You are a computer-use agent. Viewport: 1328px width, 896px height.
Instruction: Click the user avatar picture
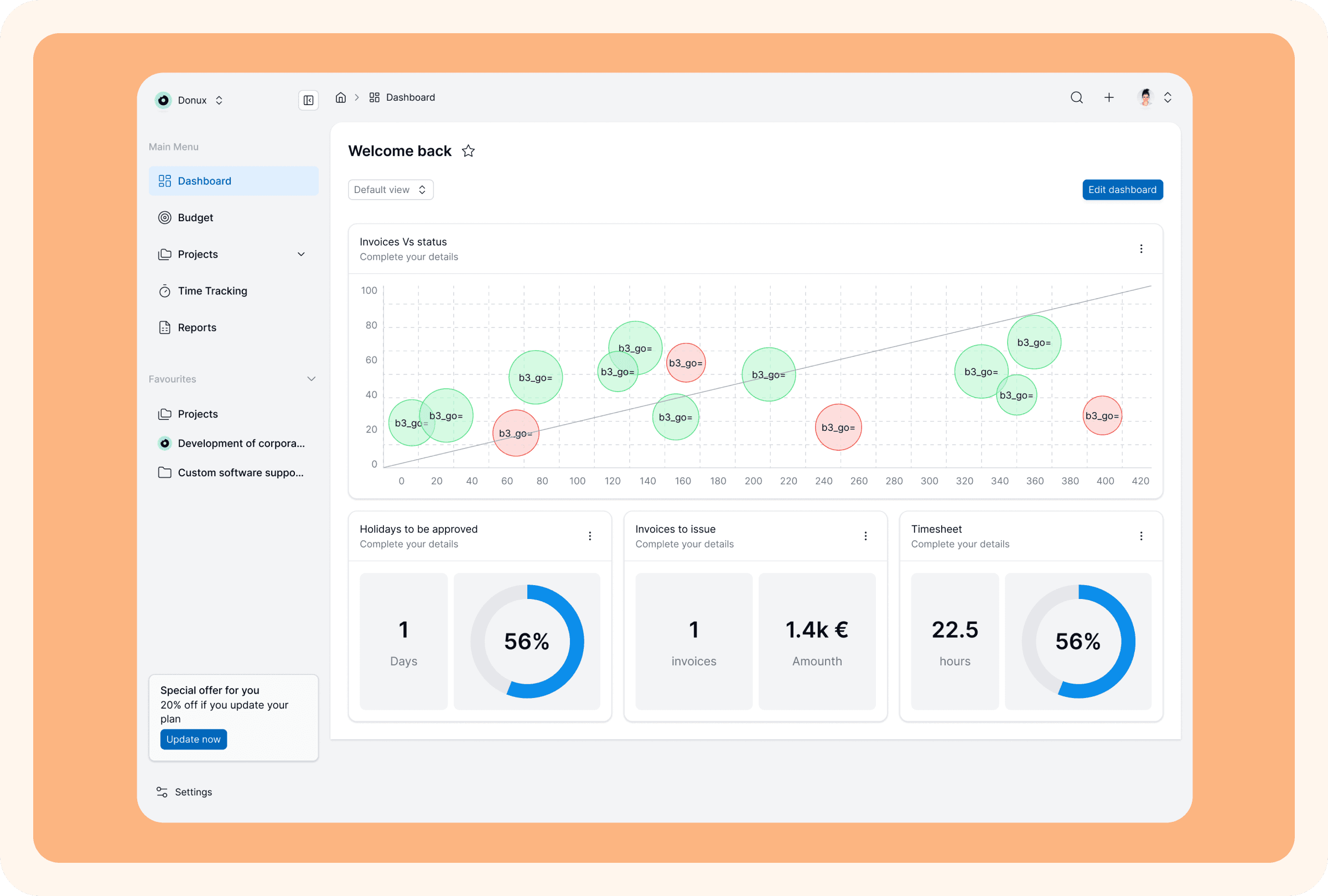pyautogui.click(x=1145, y=98)
